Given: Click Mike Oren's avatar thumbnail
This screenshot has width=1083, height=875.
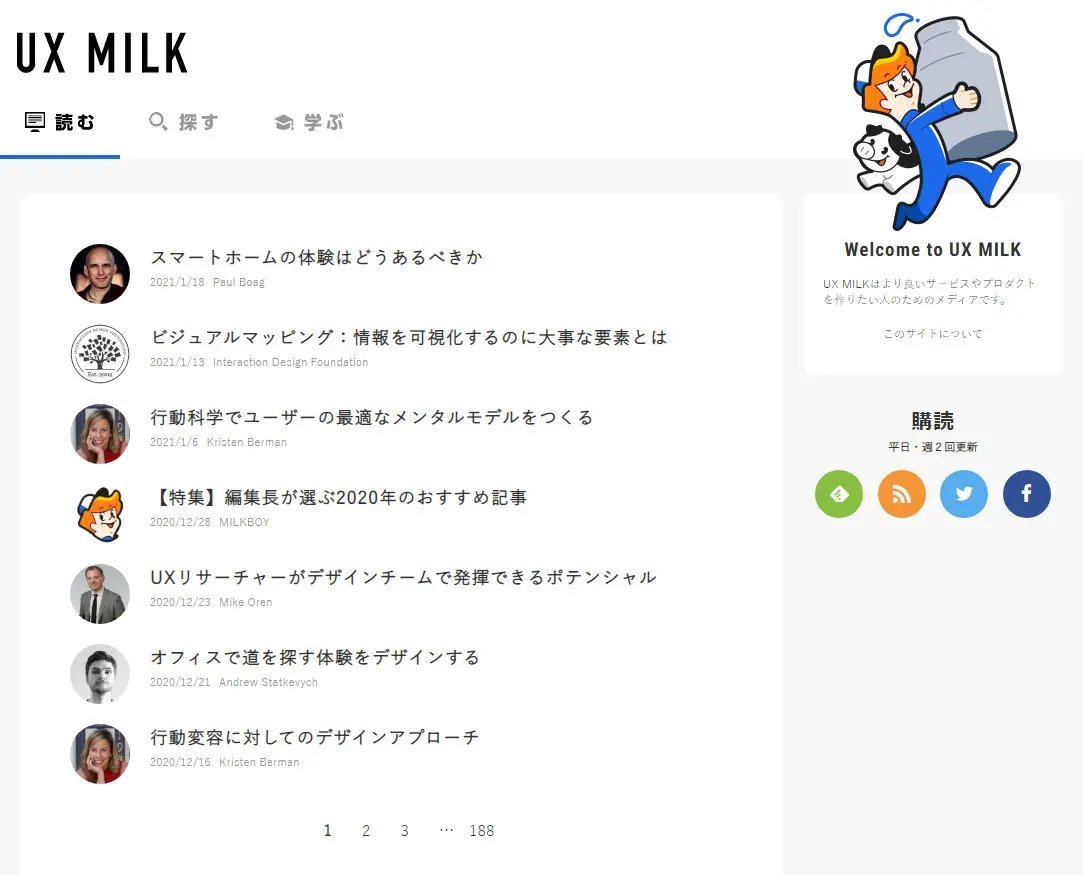Looking at the screenshot, I should point(100,595).
